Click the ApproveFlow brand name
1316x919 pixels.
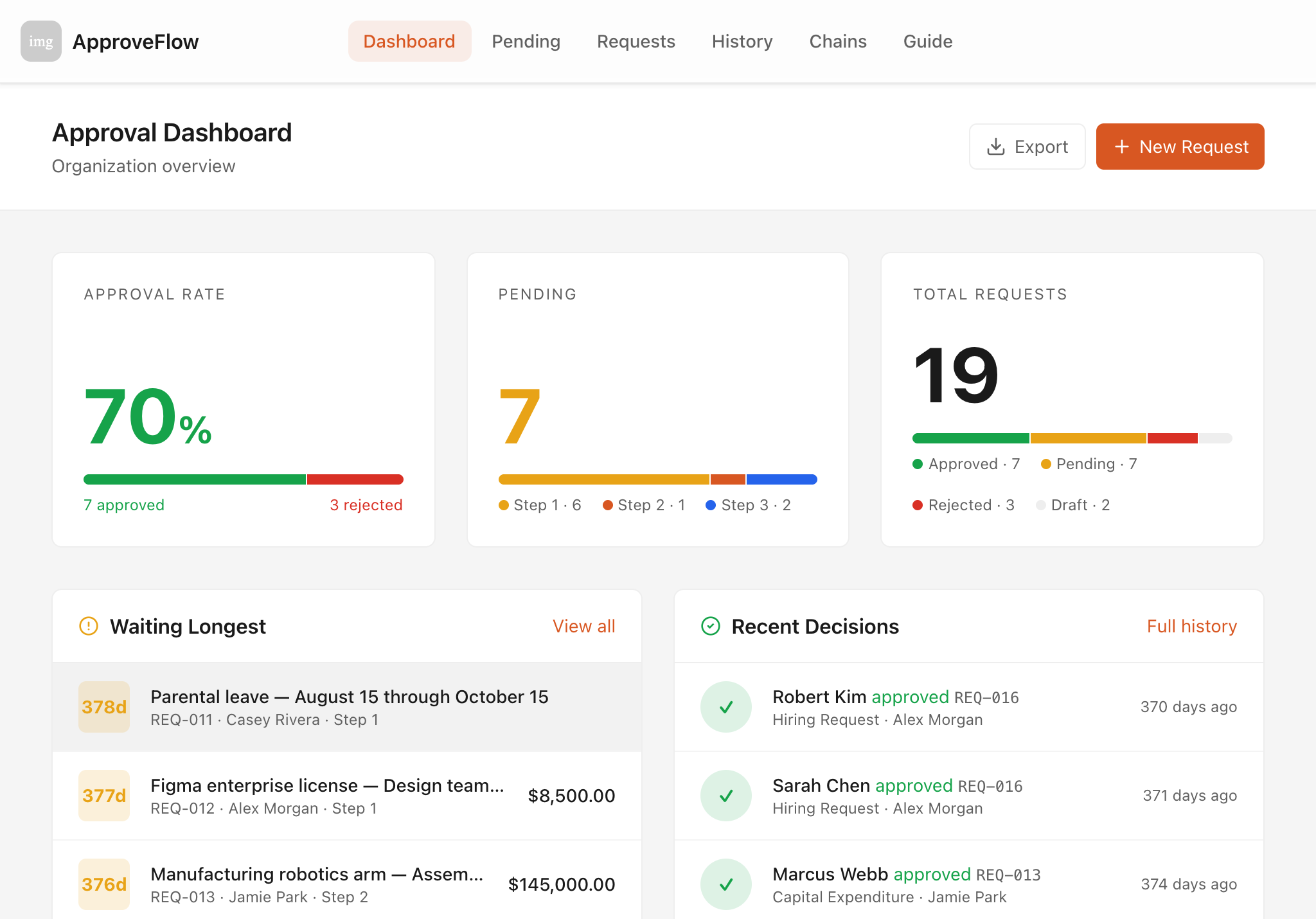tap(136, 41)
